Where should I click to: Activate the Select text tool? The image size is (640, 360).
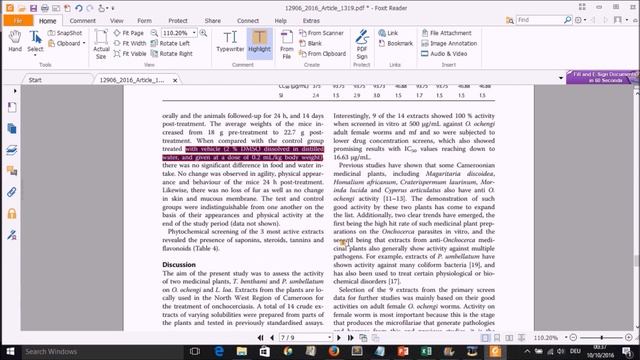(x=35, y=41)
